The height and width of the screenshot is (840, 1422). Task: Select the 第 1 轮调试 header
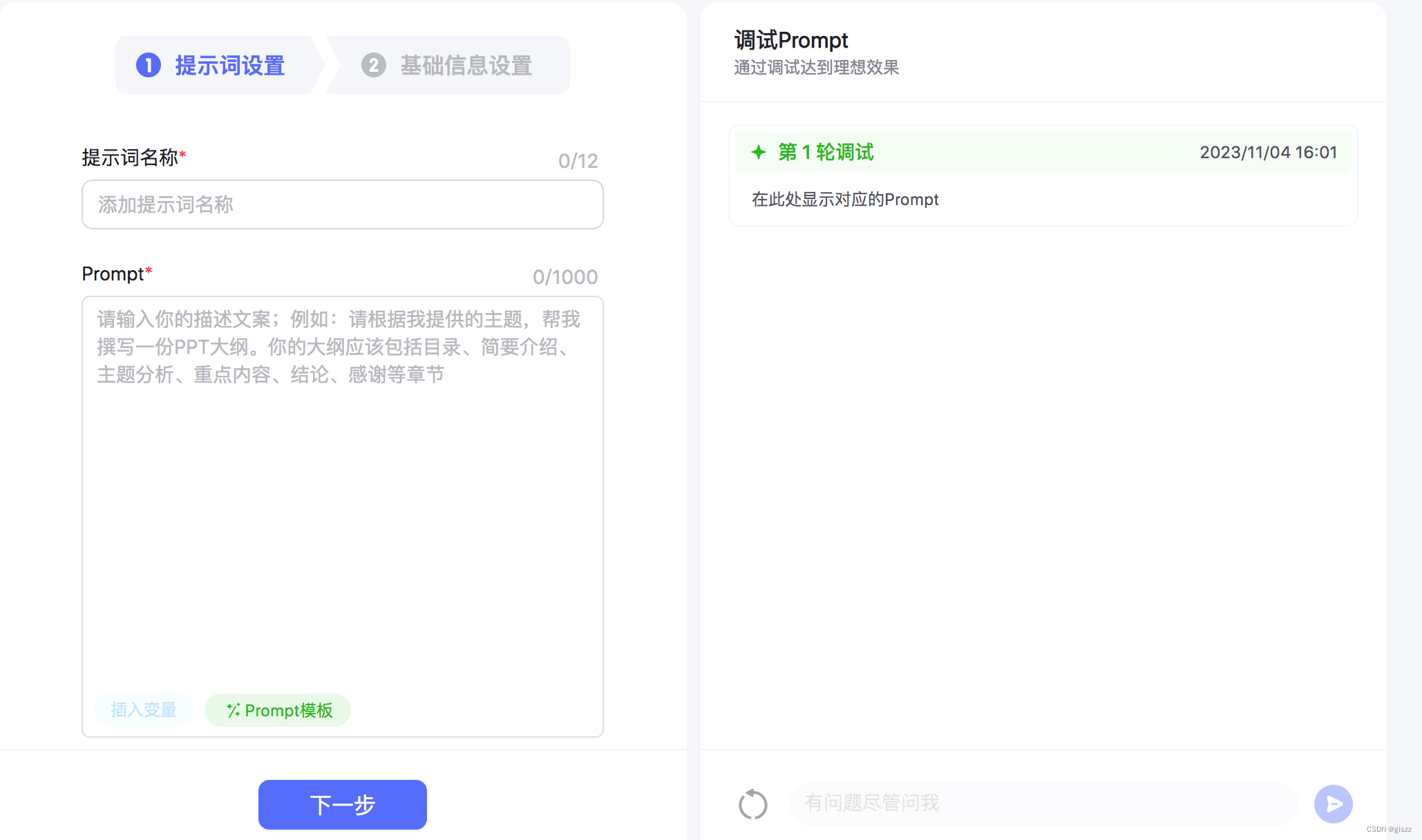[826, 152]
